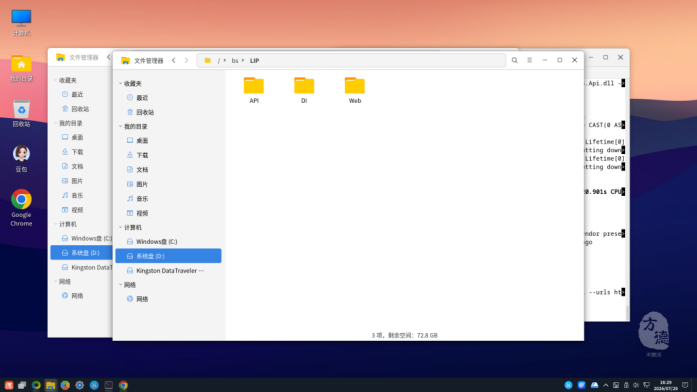Select 回收站 in back file manager sidebar
The width and height of the screenshot is (697, 392).
coord(81,109)
